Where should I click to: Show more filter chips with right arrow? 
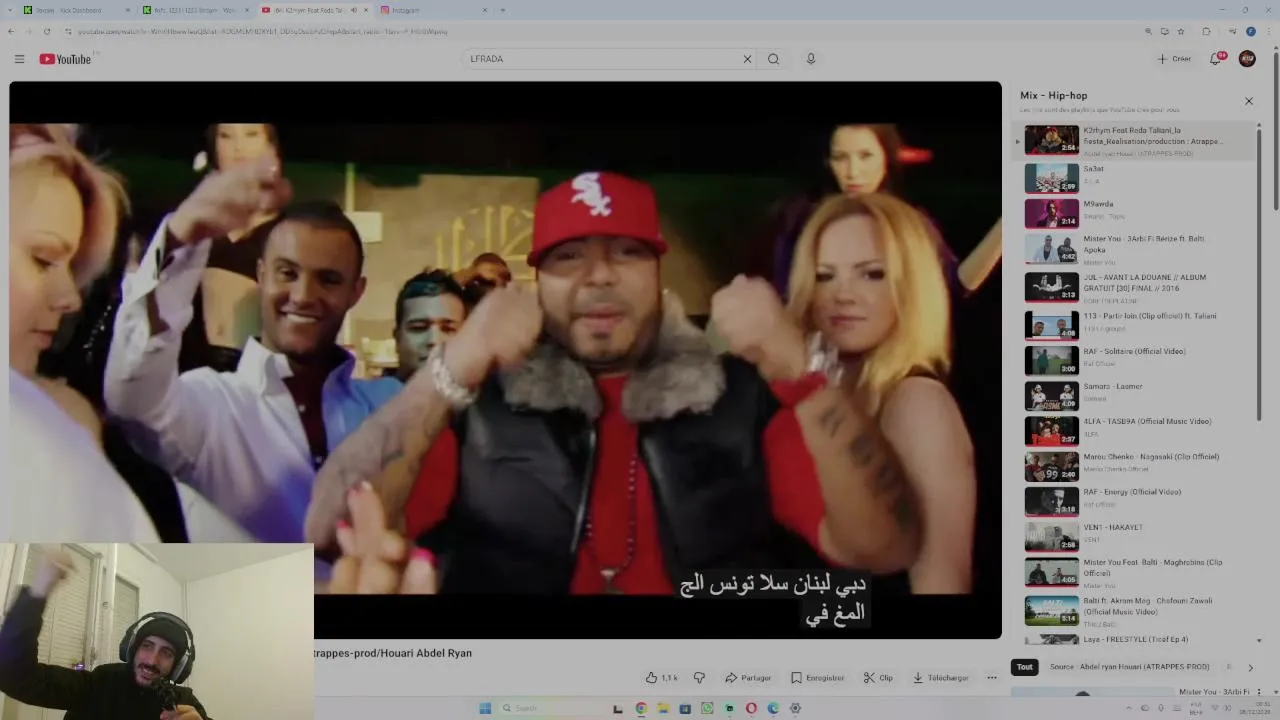coord(1249,667)
